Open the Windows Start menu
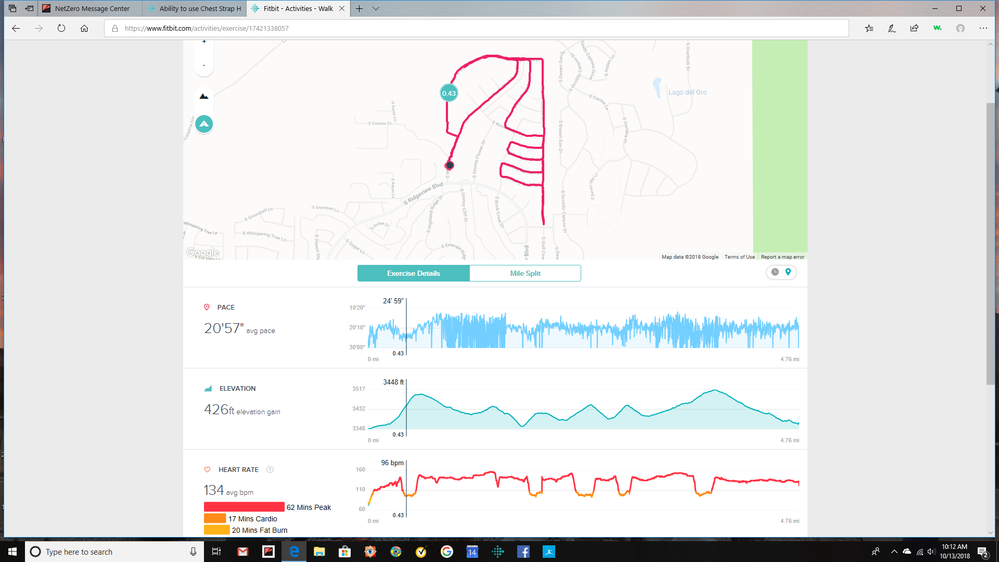The height and width of the screenshot is (562, 999). tap(11, 552)
